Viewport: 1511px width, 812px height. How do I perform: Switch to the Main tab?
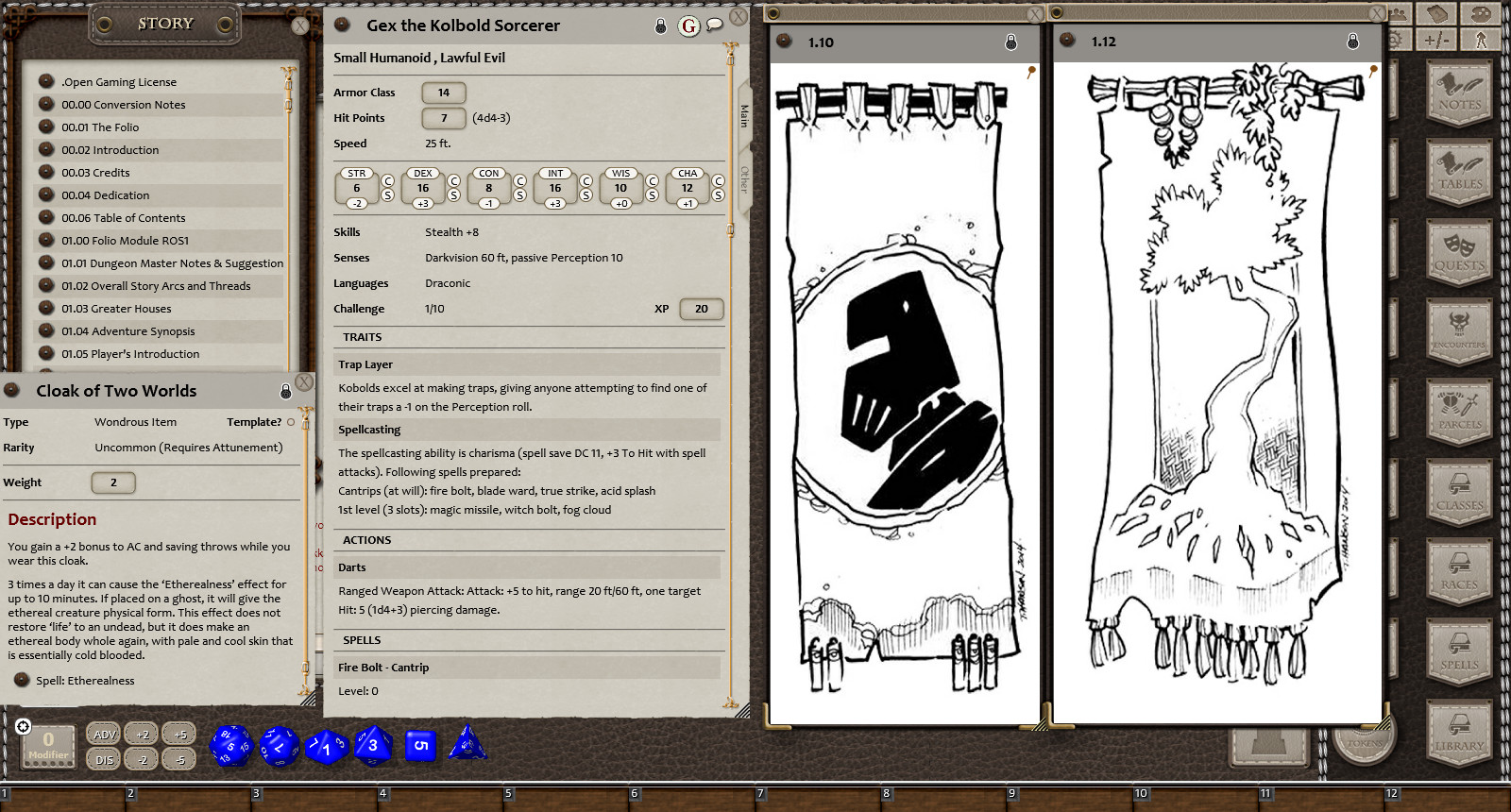pyautogui.click(x=744, y=116)
